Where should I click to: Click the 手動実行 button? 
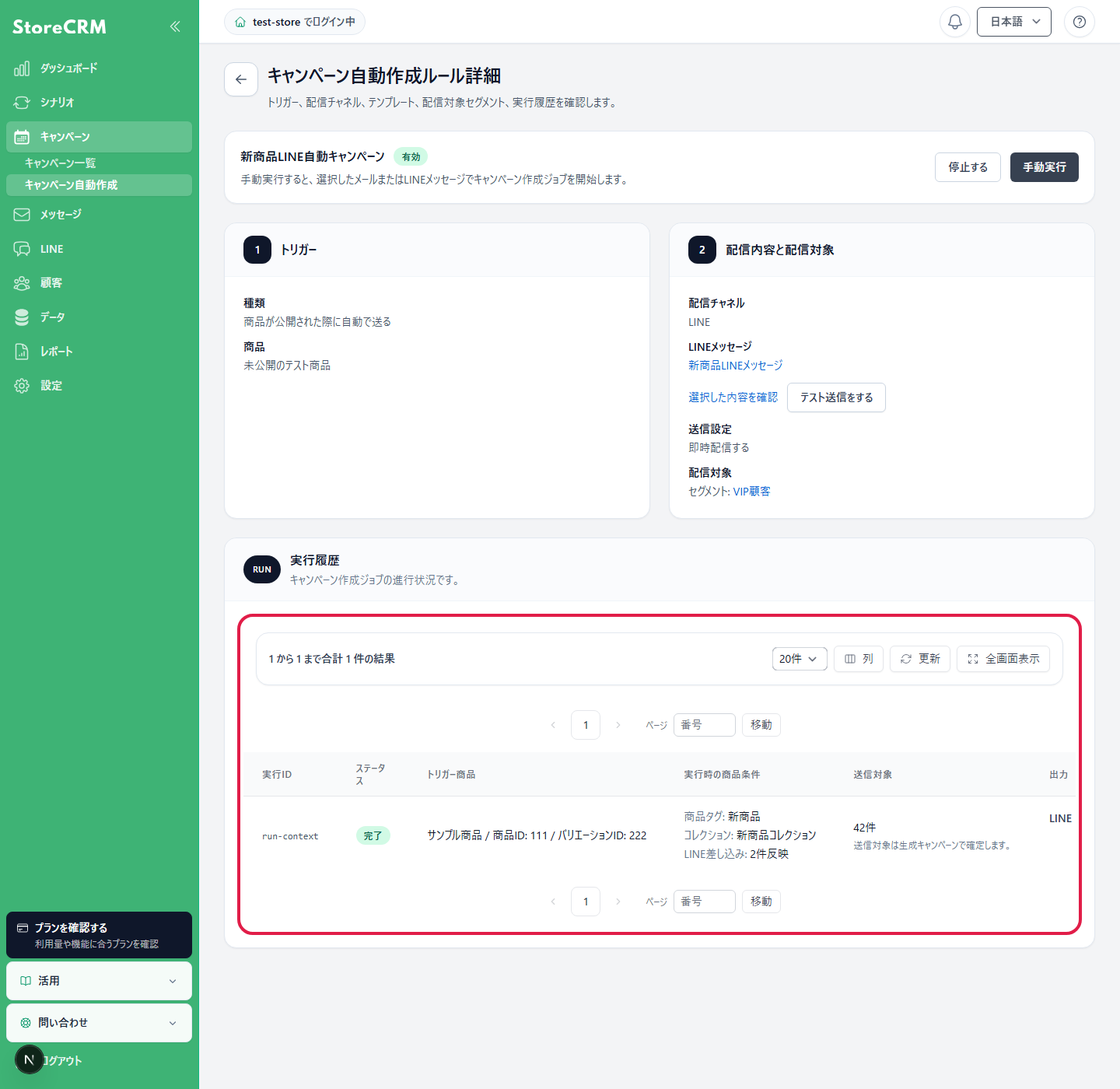click(1045, 167)
